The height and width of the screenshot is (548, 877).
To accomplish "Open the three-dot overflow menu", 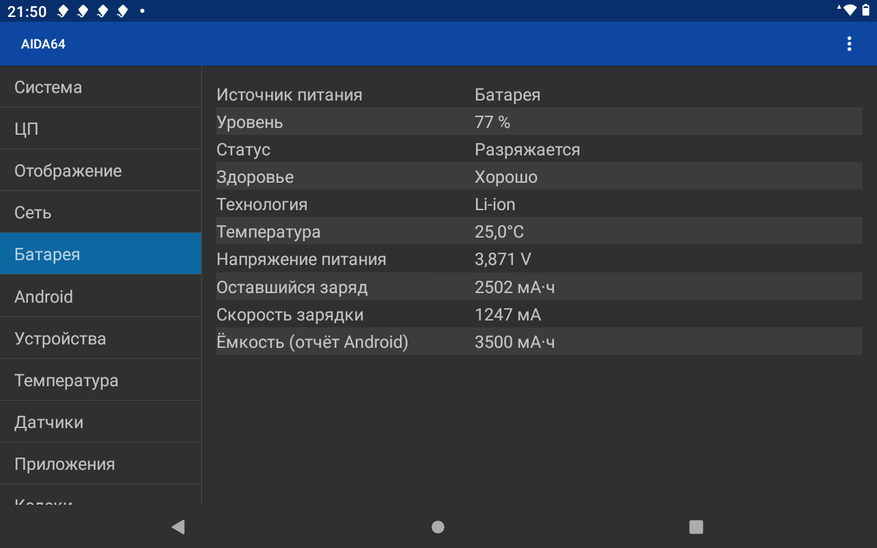I will pos(848,44).
